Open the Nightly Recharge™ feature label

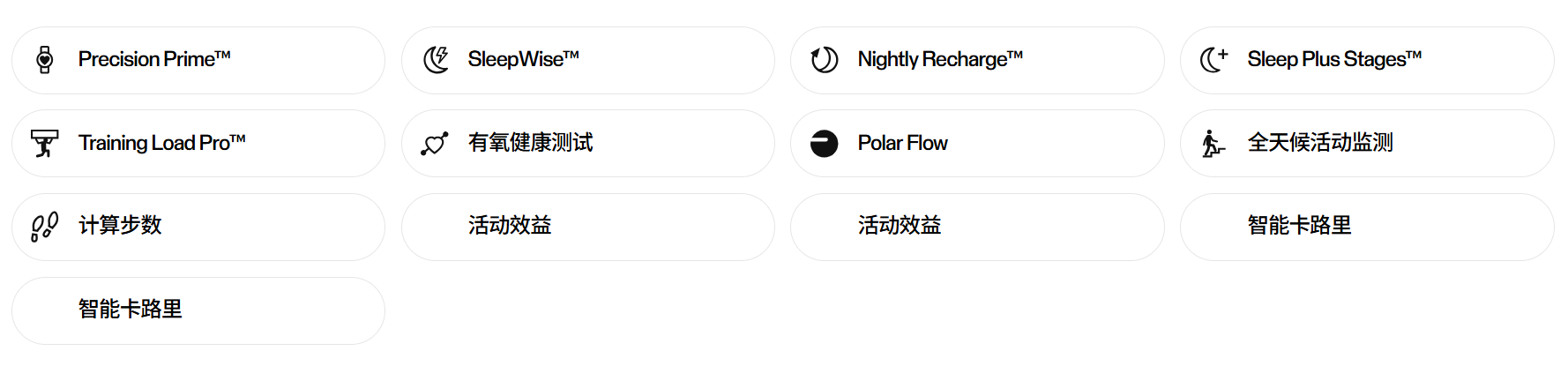940,59
